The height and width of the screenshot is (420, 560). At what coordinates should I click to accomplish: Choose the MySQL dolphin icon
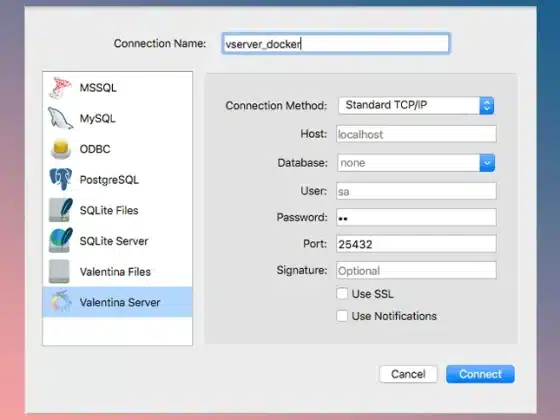(60, 118)
